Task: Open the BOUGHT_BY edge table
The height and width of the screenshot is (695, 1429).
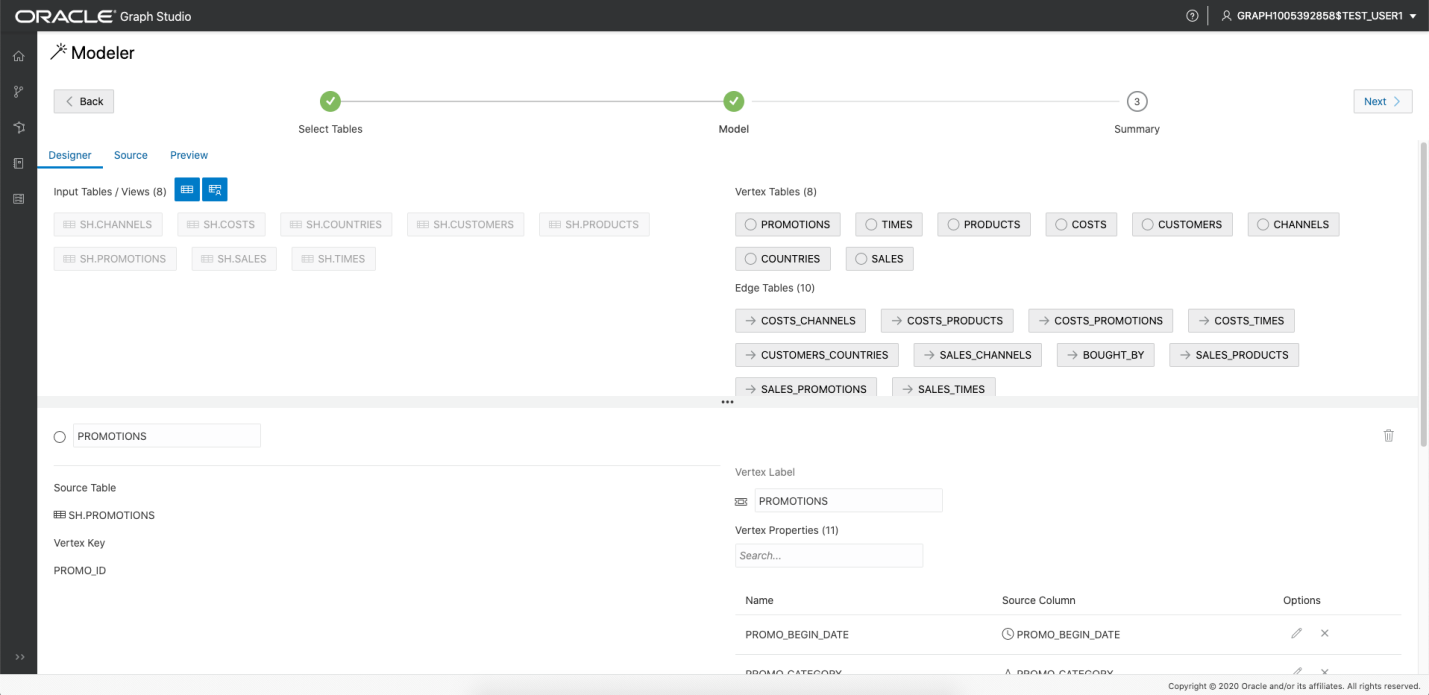Action: [x=1106, y=355]
